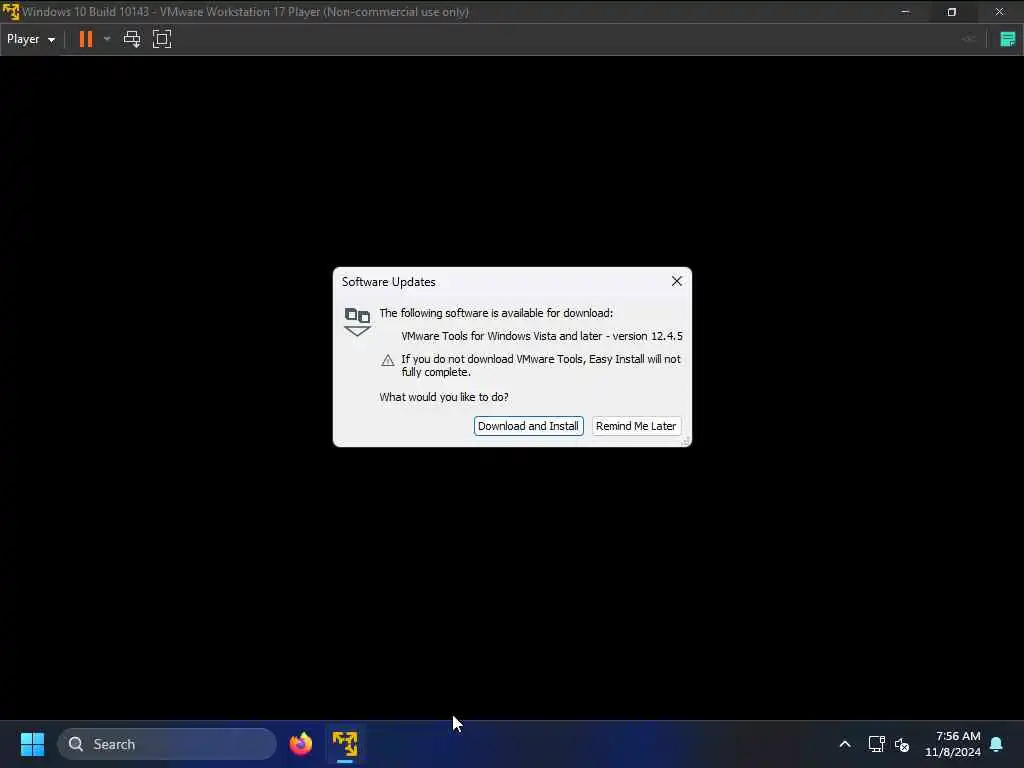
Task: Open the clock showing 7:56 AM
Action: tap(953, 744)
